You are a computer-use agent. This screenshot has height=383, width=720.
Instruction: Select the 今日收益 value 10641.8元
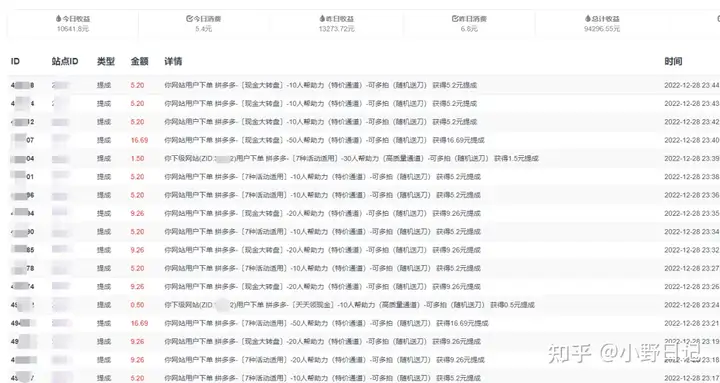click(73, 29)
